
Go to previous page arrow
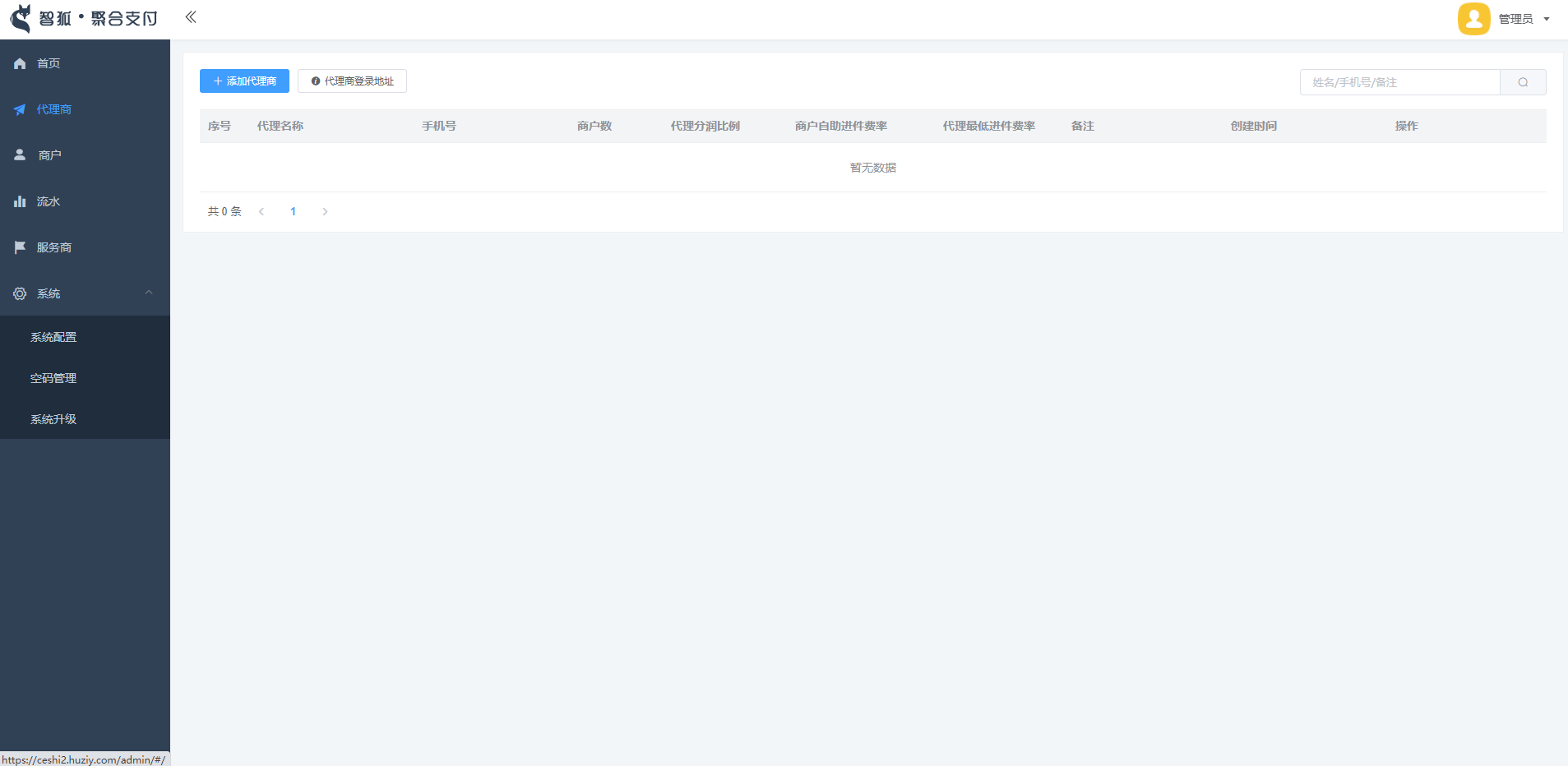tap(261, 212)
